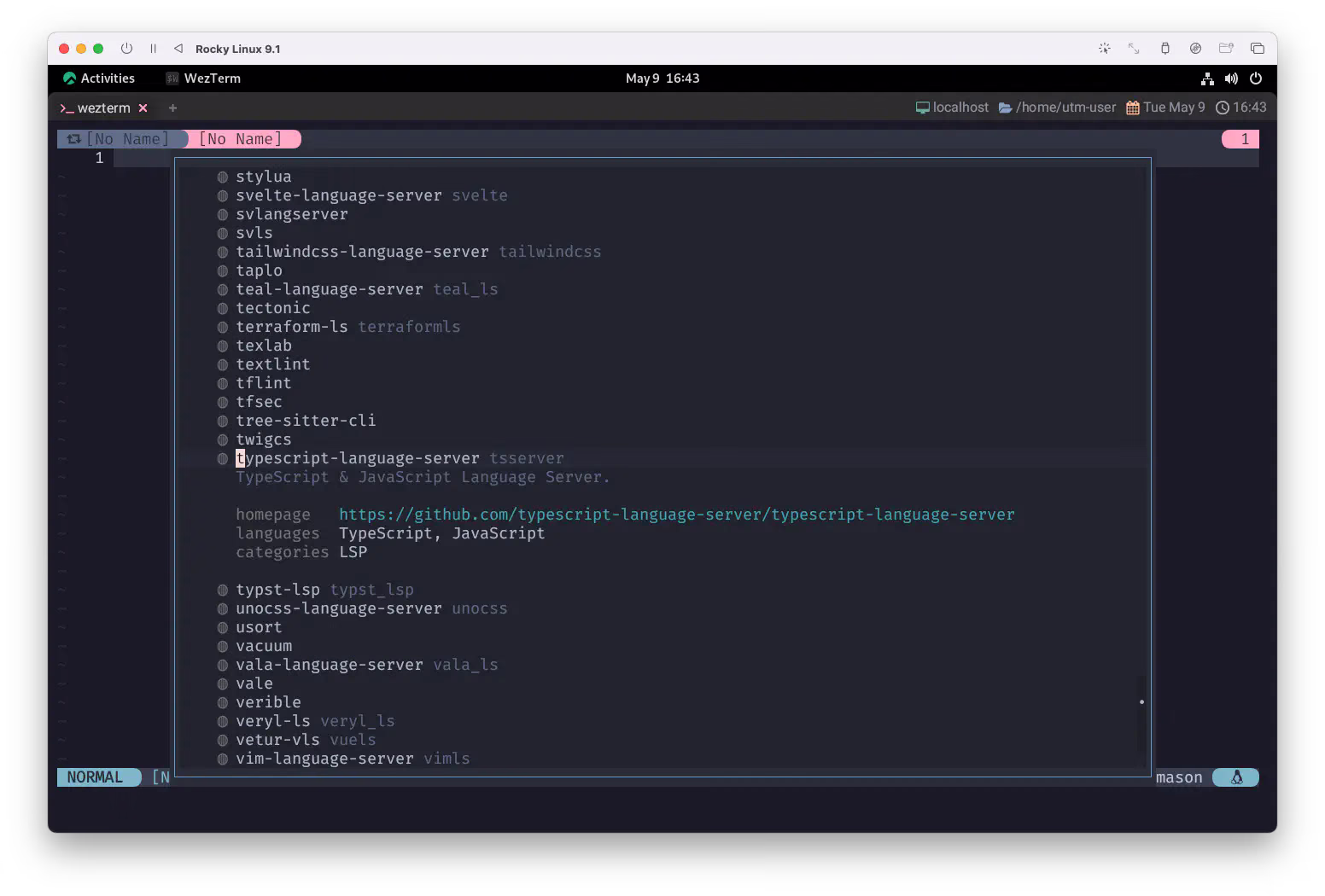Open the WezTerm app menu

[x=203, y=79]
